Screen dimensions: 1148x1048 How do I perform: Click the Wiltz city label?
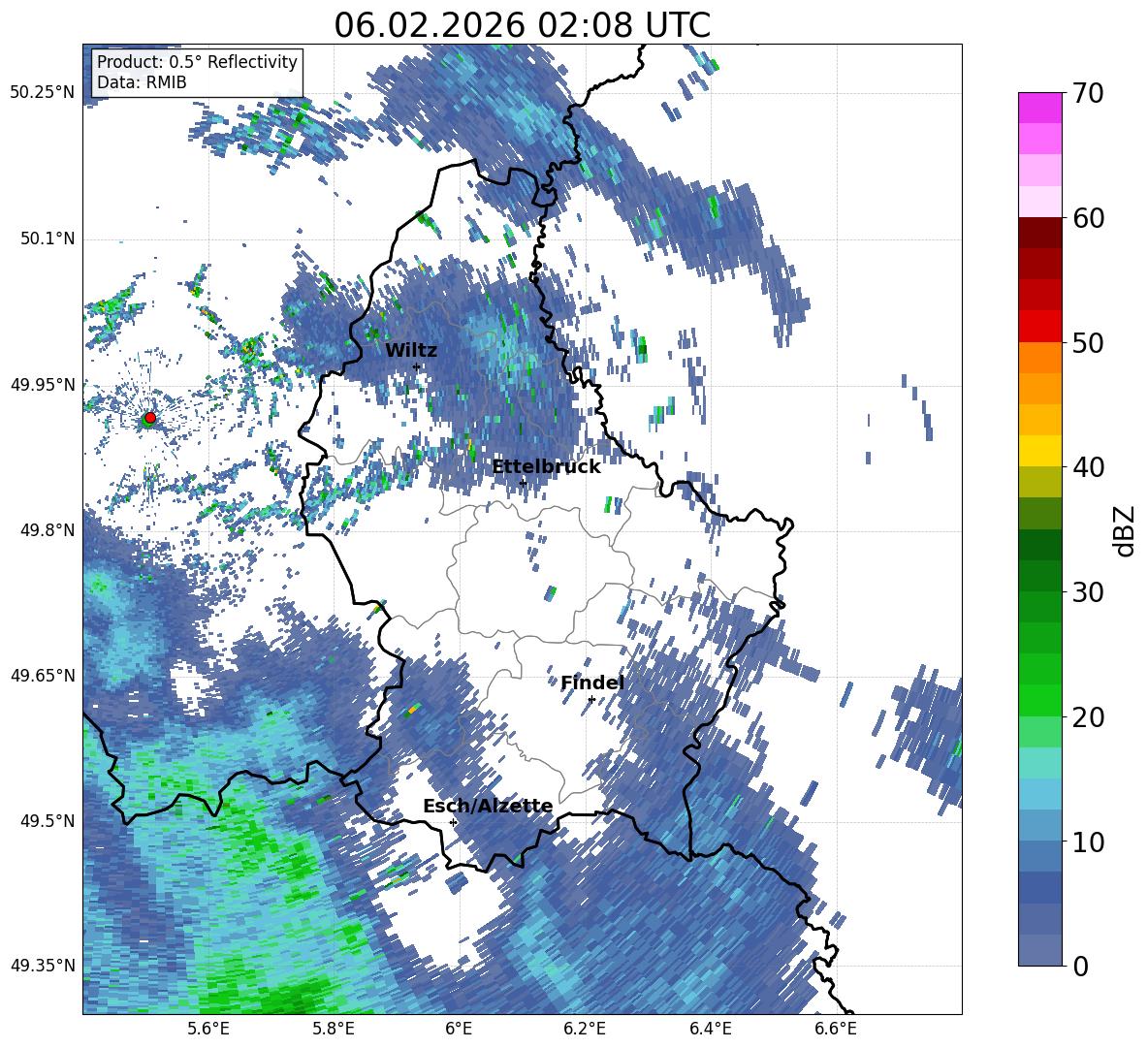click(x=411, y=350)
